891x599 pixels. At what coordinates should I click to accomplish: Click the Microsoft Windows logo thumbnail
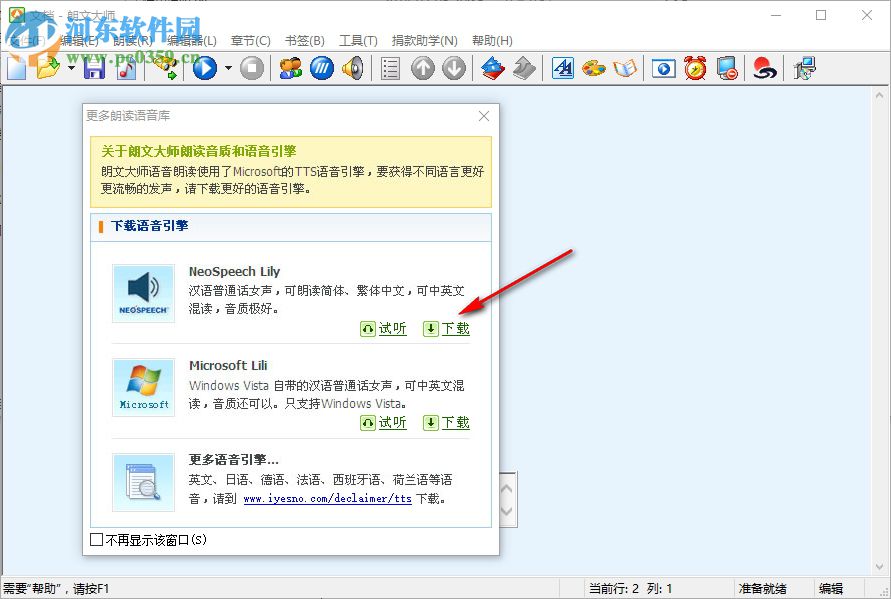tap(143, 387)
